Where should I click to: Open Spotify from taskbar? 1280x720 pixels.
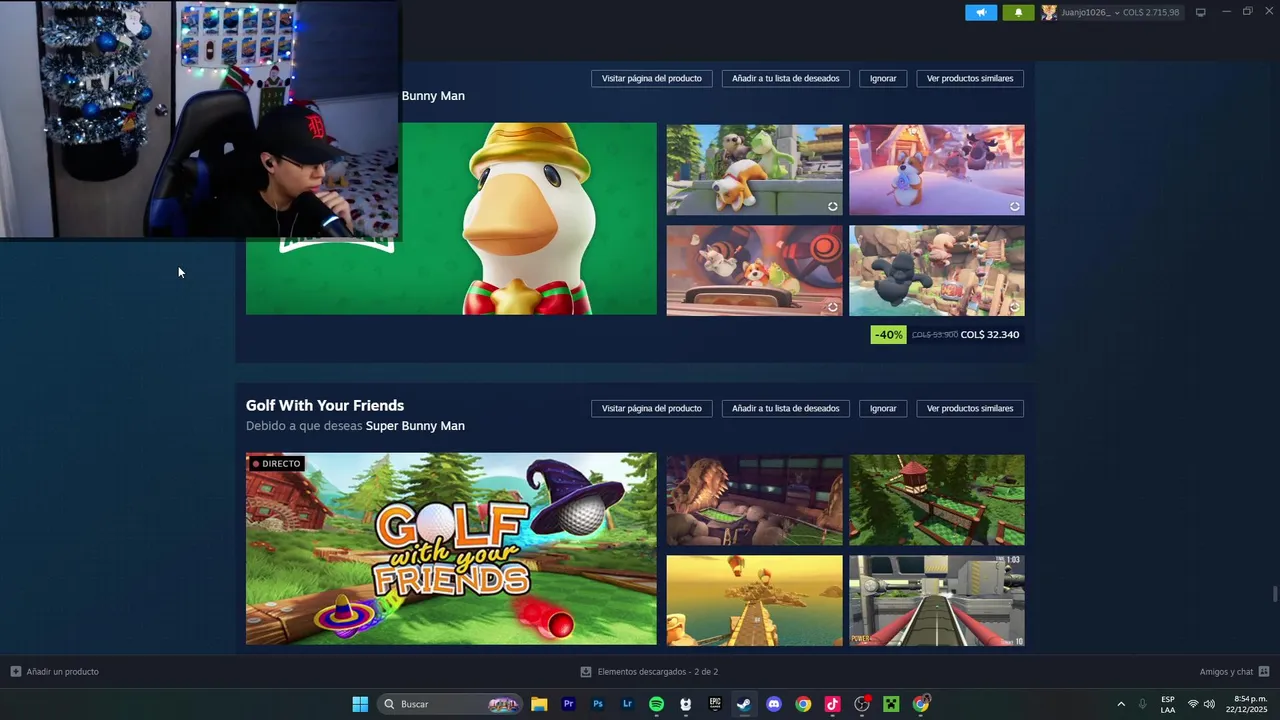tap(656, 704)
